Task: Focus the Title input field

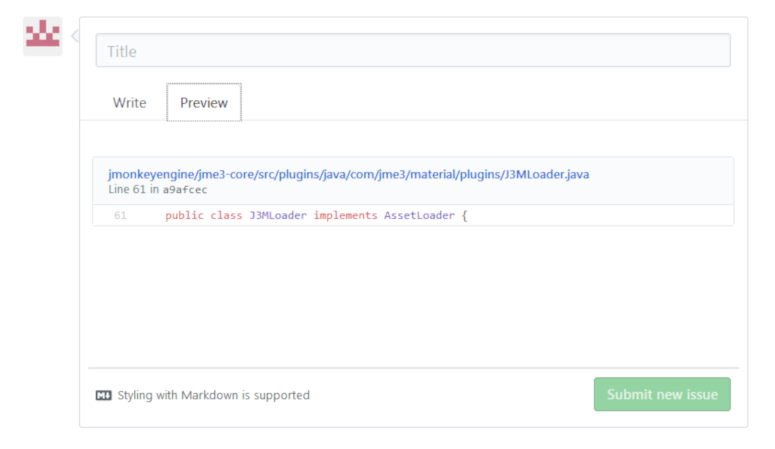Action: pos(412,51)
